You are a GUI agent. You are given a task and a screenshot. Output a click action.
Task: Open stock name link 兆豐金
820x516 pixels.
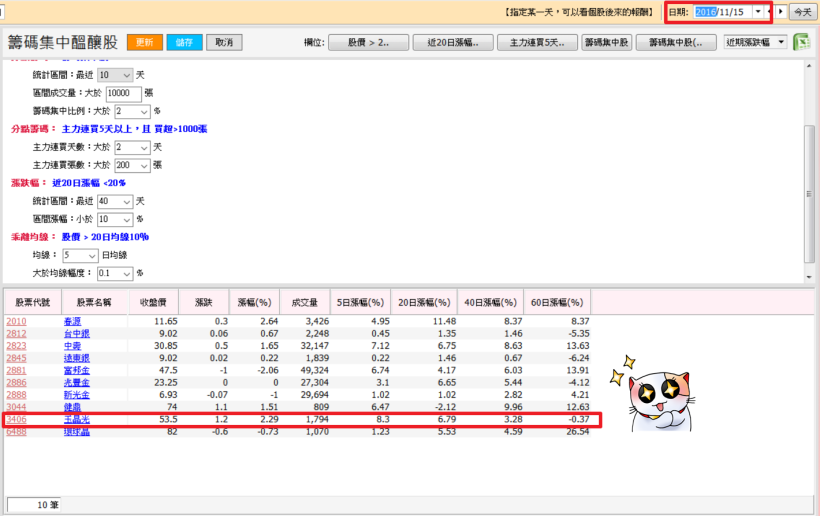[77, 383]
